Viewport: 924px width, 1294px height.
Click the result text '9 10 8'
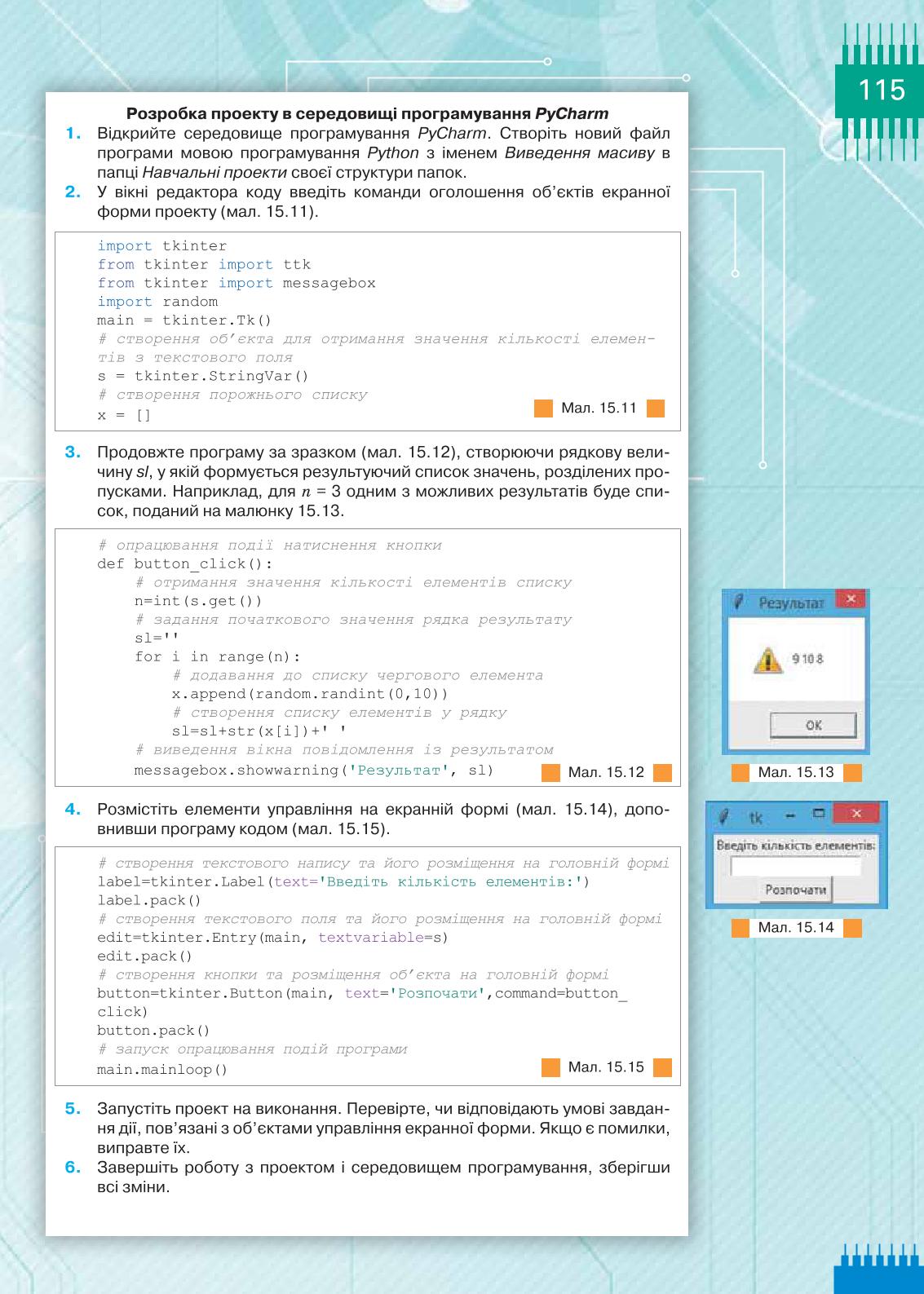pyautogui.click(x=807, y=659)
